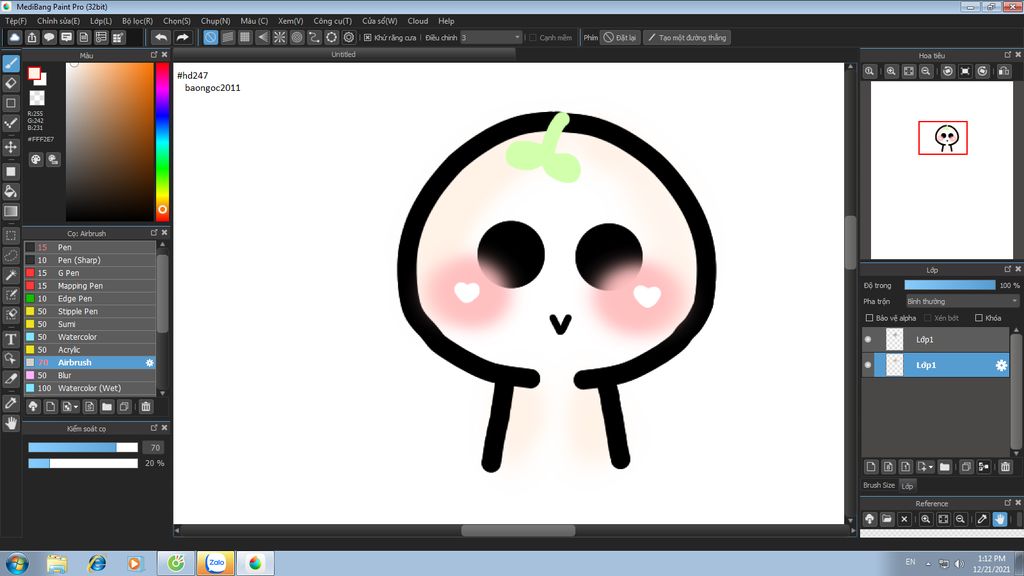Zoom in on the Hoa tiêu navigator
1024x576 pixels.
(891, 71)
